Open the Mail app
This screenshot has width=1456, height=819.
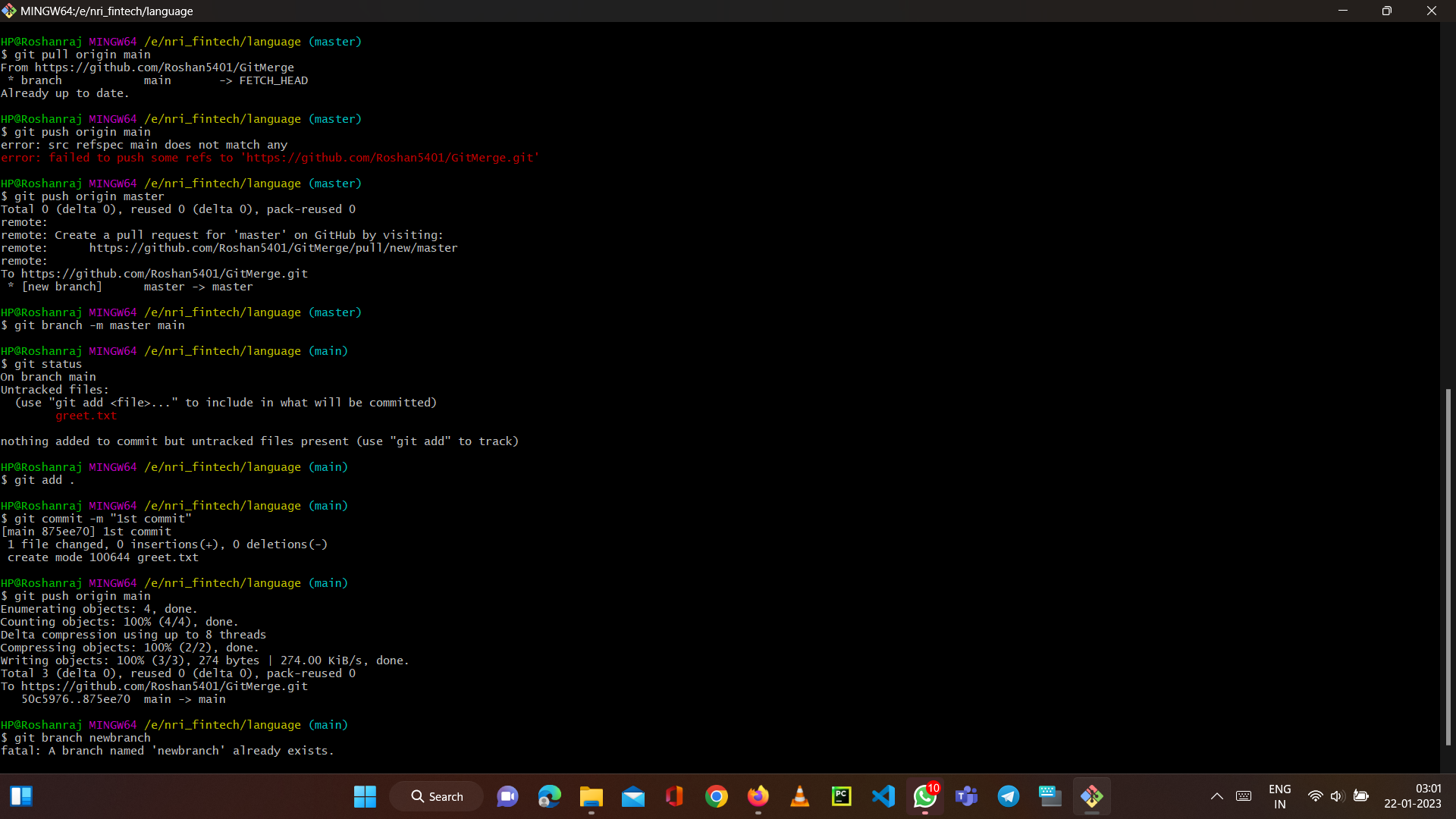[632, 796]
